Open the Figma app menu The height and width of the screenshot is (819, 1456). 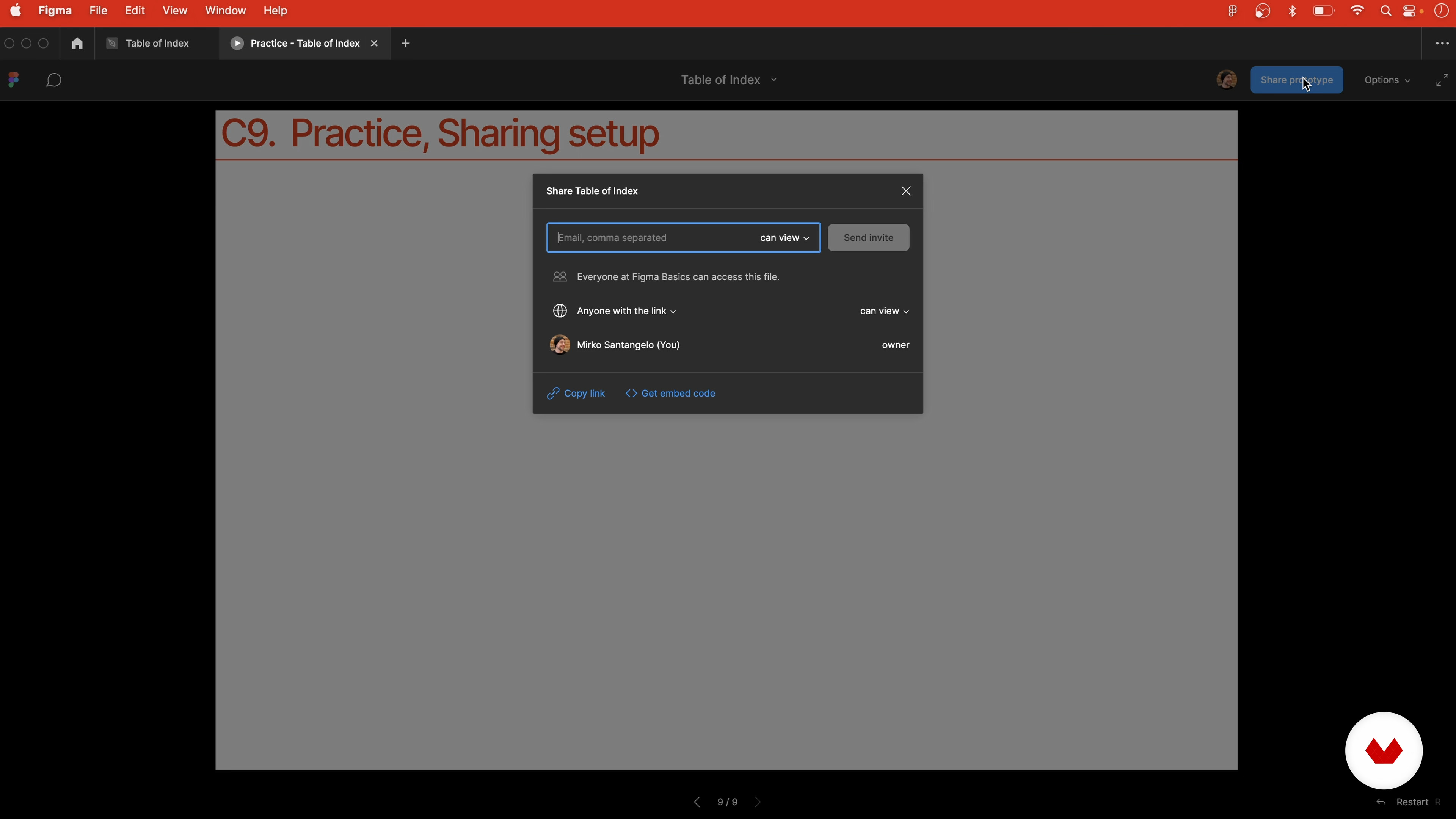(55, 10)
